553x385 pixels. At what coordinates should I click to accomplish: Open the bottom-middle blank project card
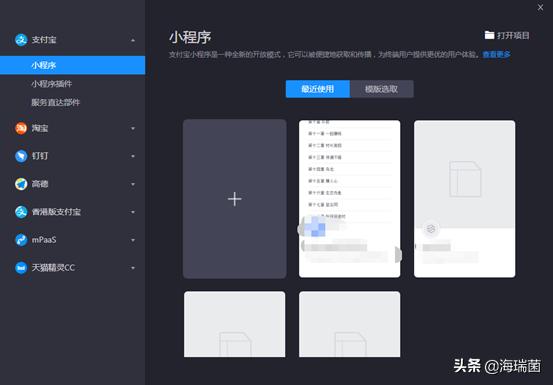coord(350,324)
